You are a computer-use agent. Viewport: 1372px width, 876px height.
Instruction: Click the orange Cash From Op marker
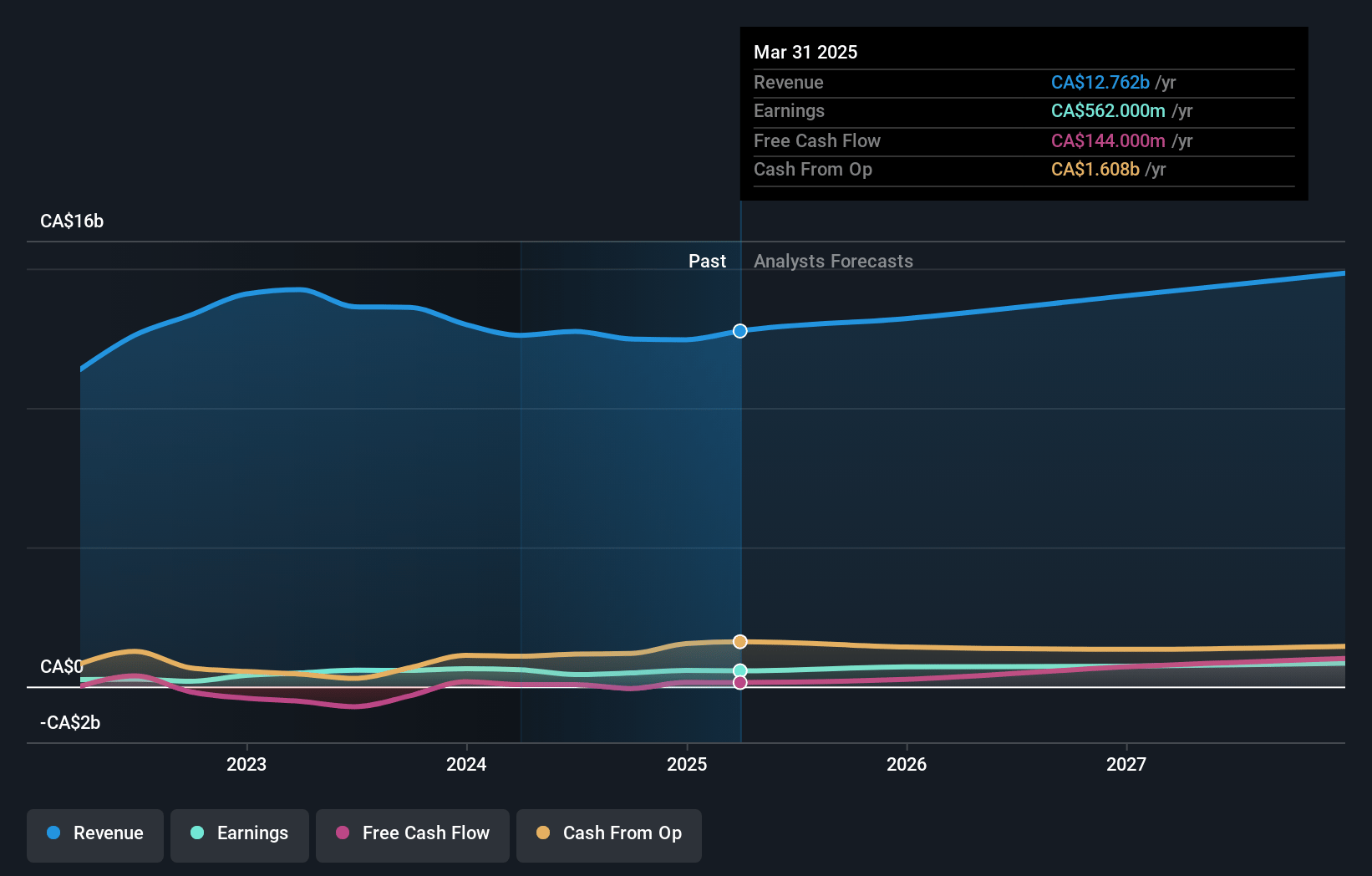click(740, 641)
